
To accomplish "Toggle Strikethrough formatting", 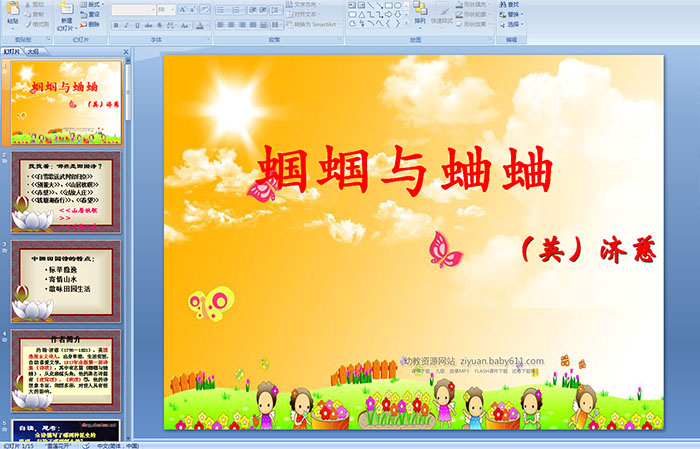I will click(148, 25).
